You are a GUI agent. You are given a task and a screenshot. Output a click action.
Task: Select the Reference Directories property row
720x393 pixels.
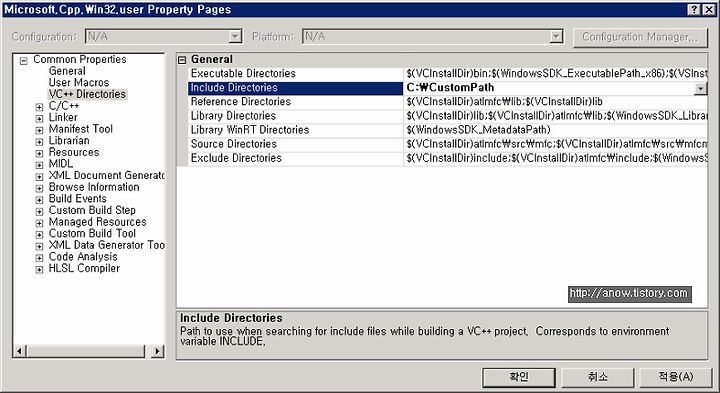(x=448, y=102)
